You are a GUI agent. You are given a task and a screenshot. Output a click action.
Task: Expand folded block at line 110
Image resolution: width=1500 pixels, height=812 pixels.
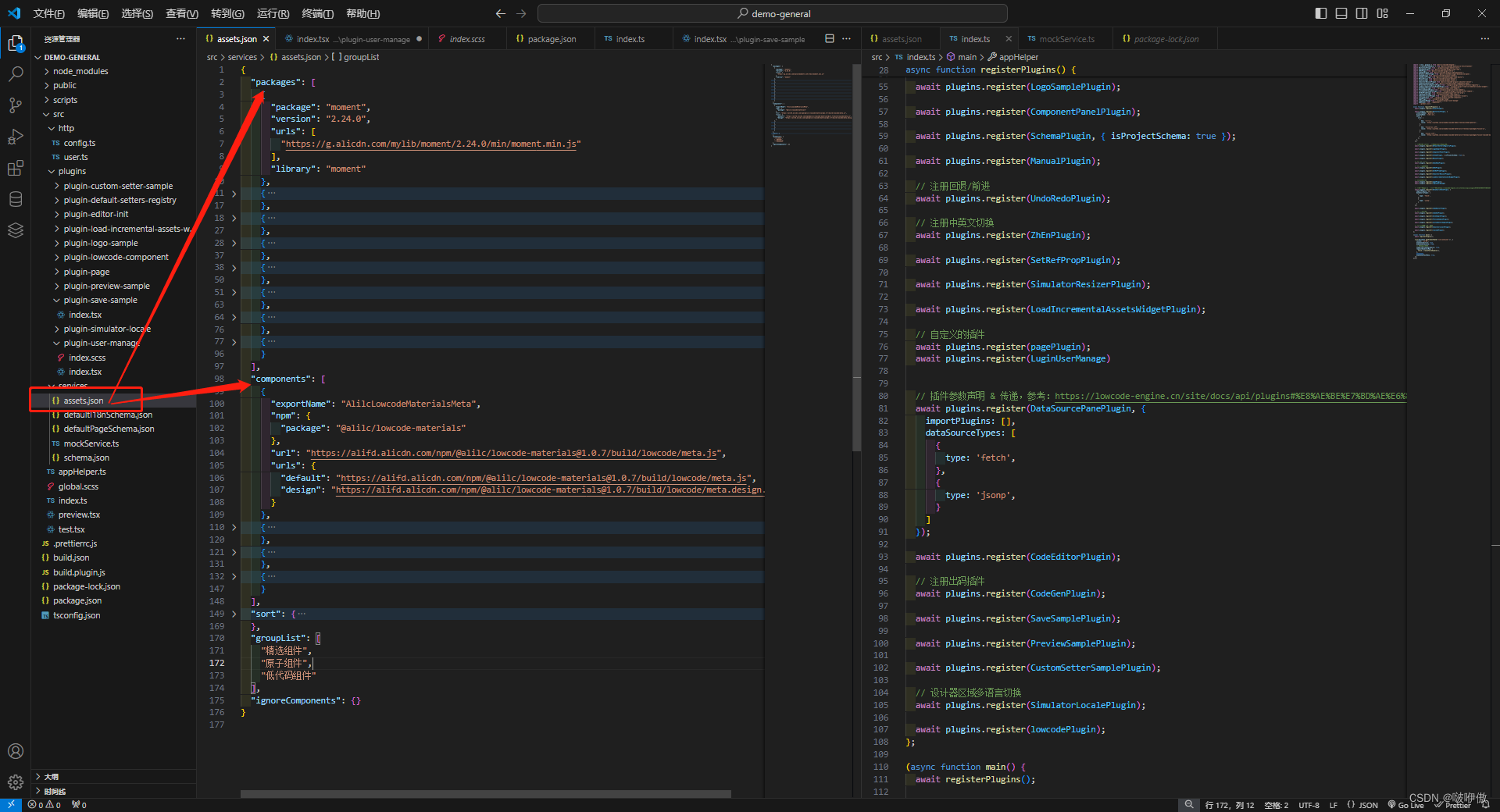(x=234, y=527)
